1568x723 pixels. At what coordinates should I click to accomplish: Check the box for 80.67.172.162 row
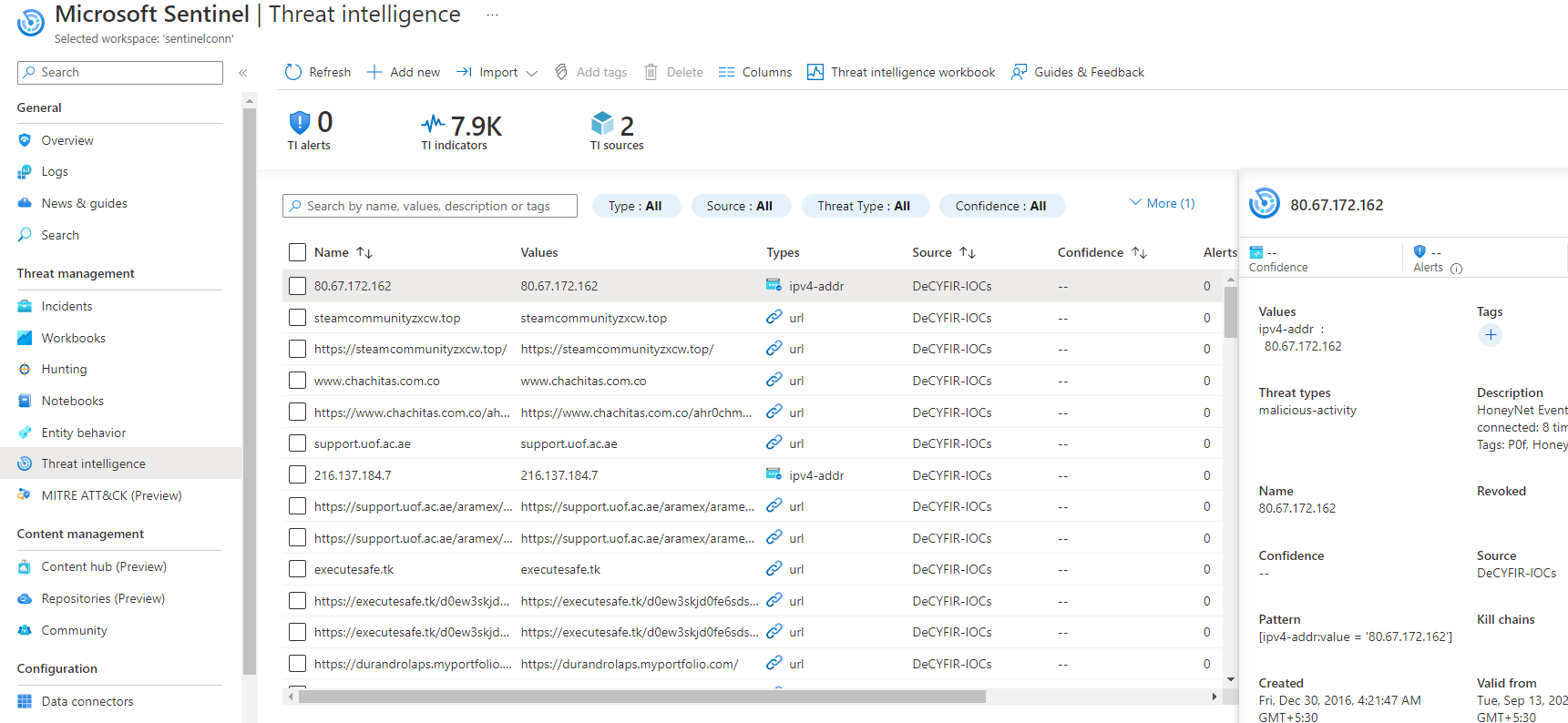click(297, 286)
